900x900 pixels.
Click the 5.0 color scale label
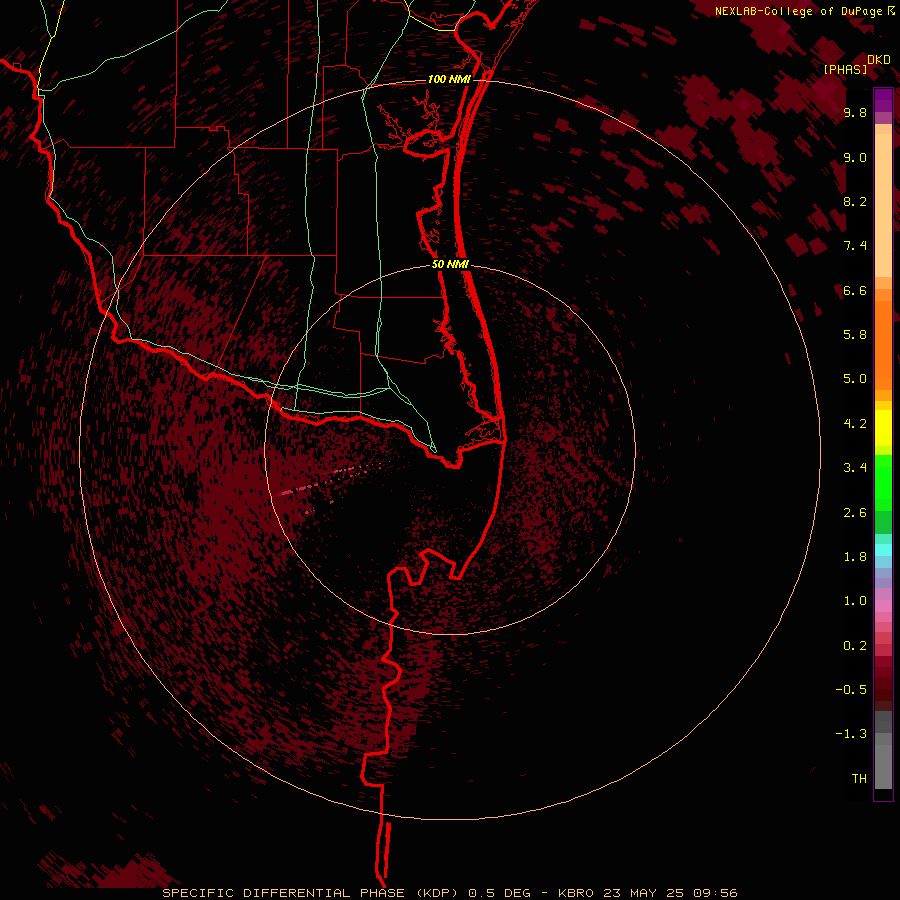click(x=855, y=379)
